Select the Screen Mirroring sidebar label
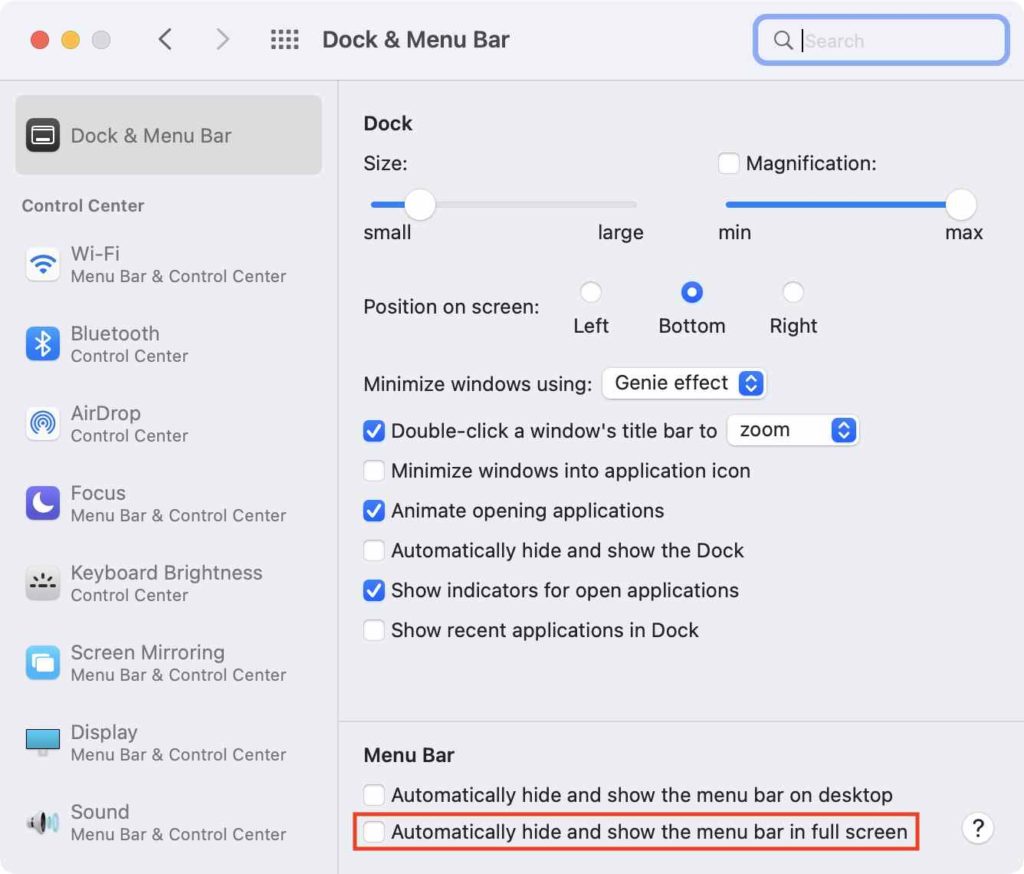Image resolution: width=1024 pixels, height=874 pixels. (148, 652)
